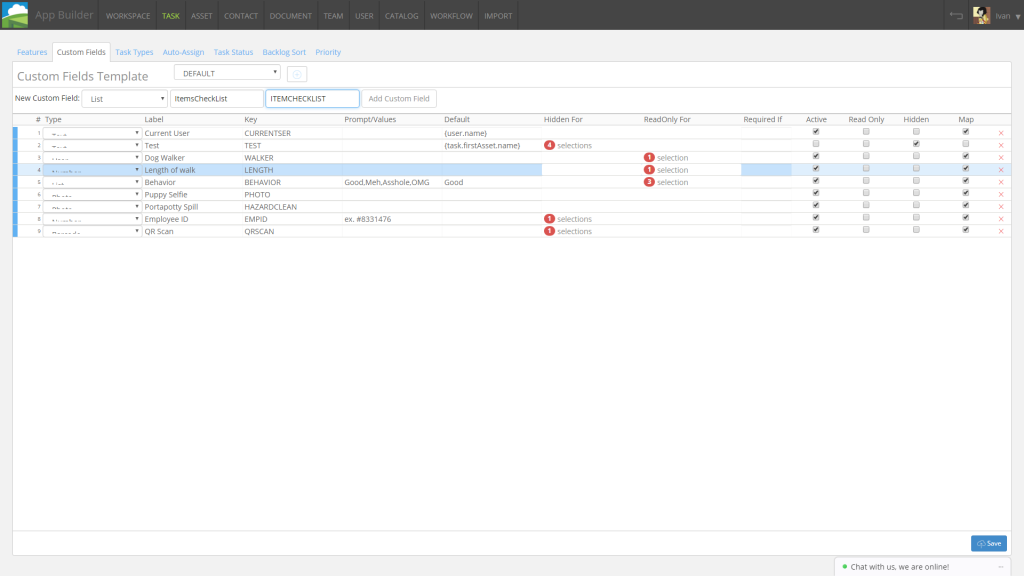The height and width of the screenshot is (576, 1024).
Task: Click the back arrow icon in header
Action: (x=956, y=16)
